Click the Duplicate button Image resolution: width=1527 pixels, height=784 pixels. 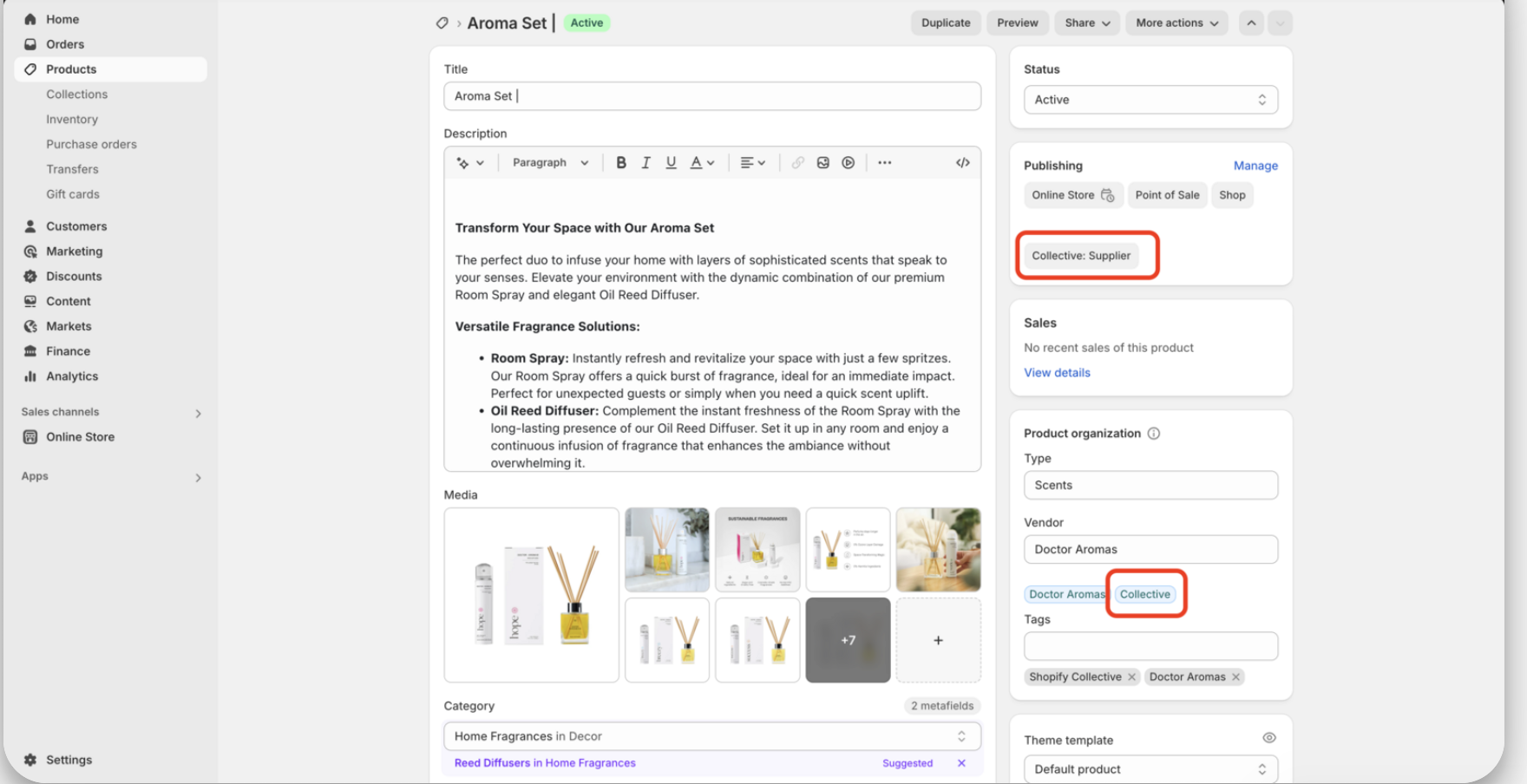pyautogui.click(x=945, y=23)
